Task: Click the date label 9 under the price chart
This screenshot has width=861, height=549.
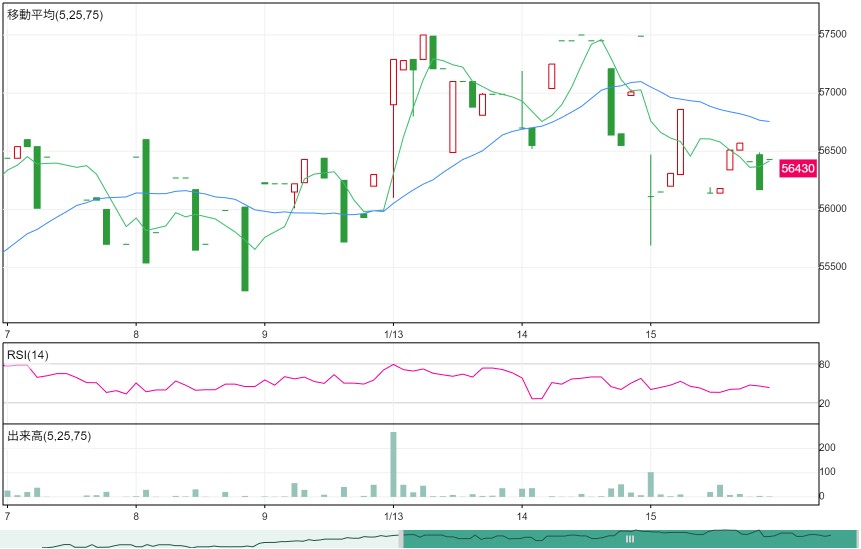Action: coord(265,334)
